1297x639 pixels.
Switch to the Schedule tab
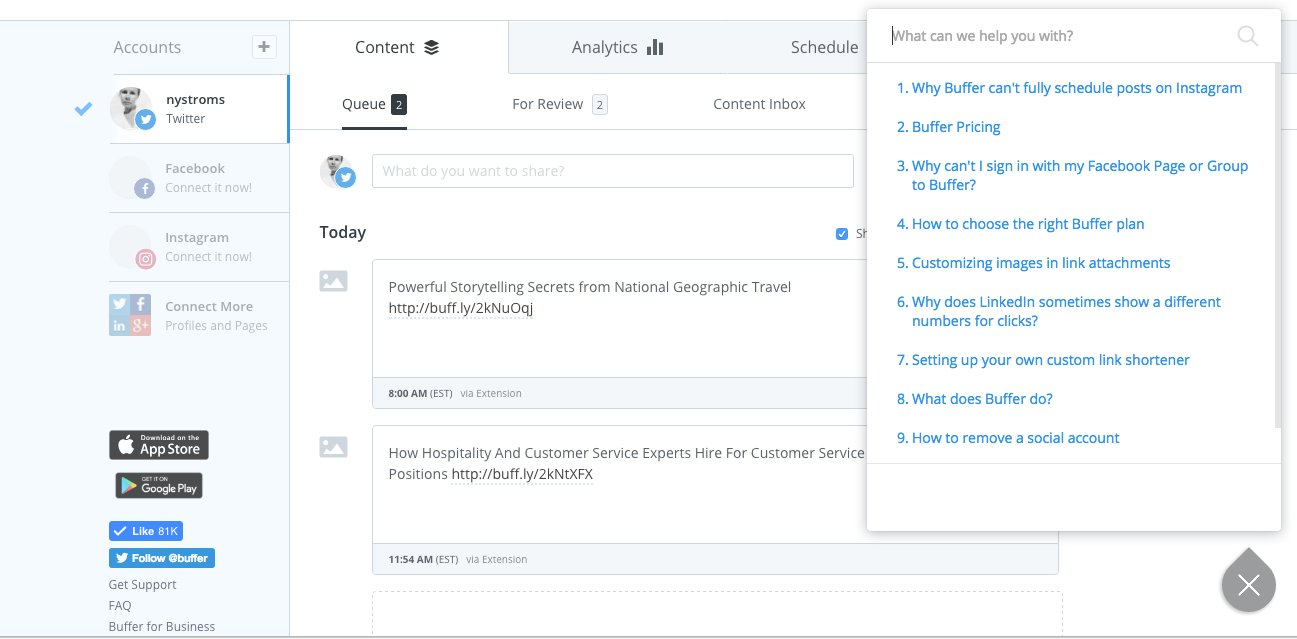[x=824, y=47]
